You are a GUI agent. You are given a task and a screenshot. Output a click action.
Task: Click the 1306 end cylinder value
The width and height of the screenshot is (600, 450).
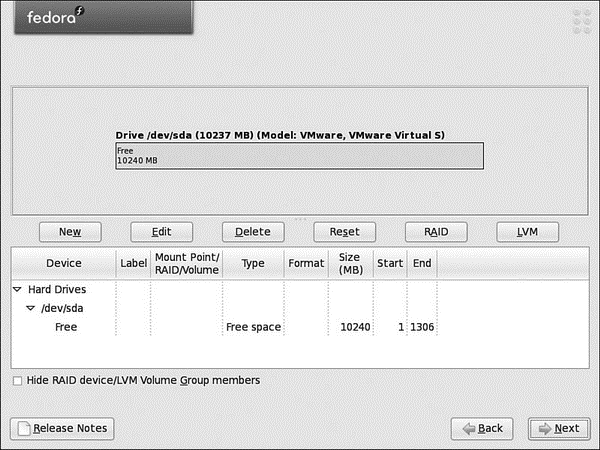422,327
